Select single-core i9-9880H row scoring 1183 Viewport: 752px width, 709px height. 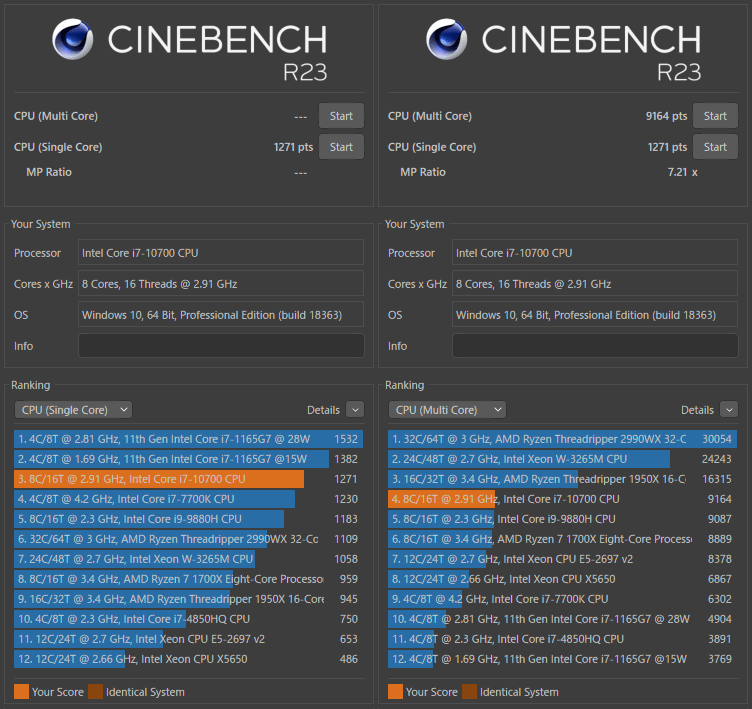pyautogui.click(x=188, y=519)
